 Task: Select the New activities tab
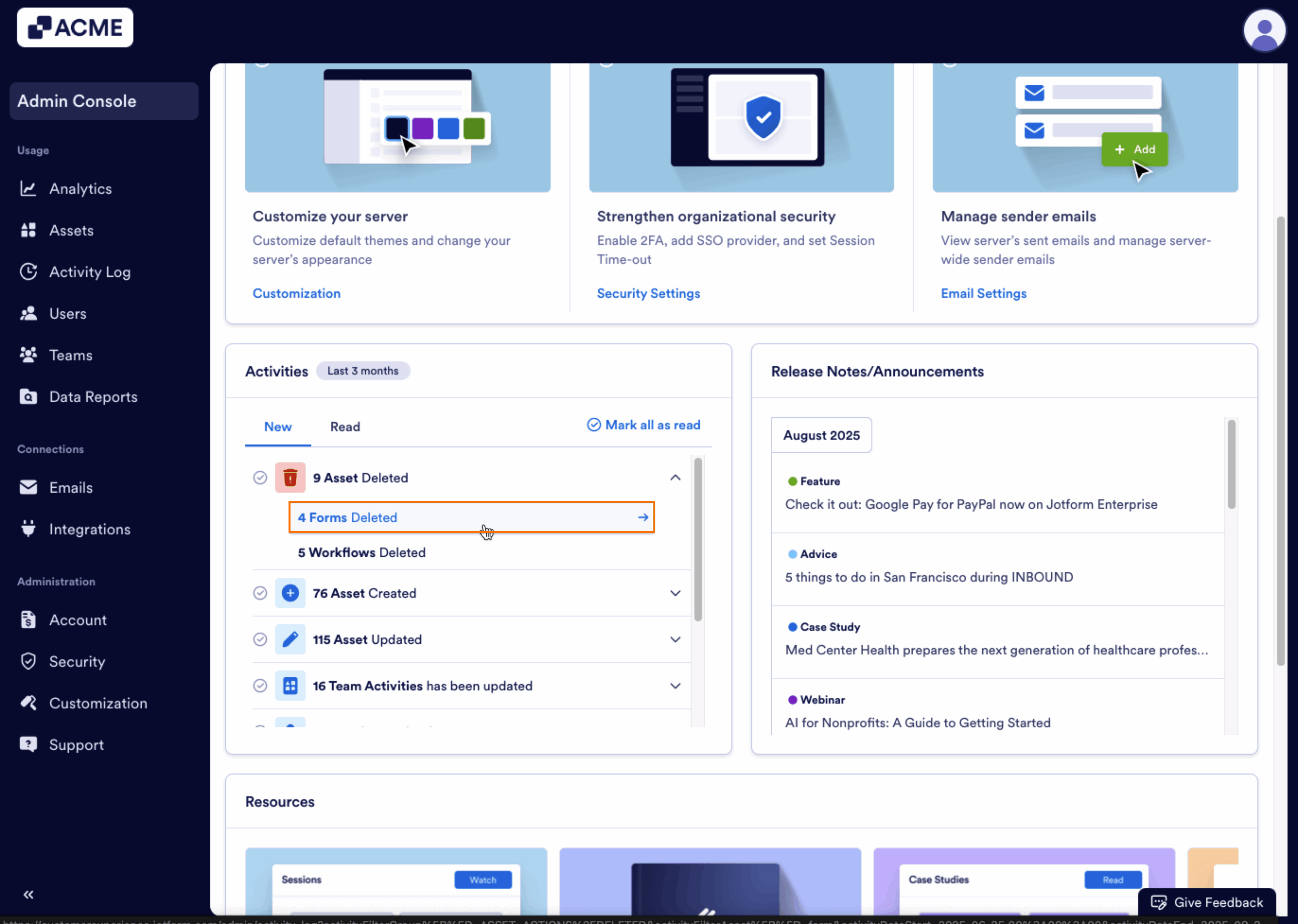tap(278, 427)
